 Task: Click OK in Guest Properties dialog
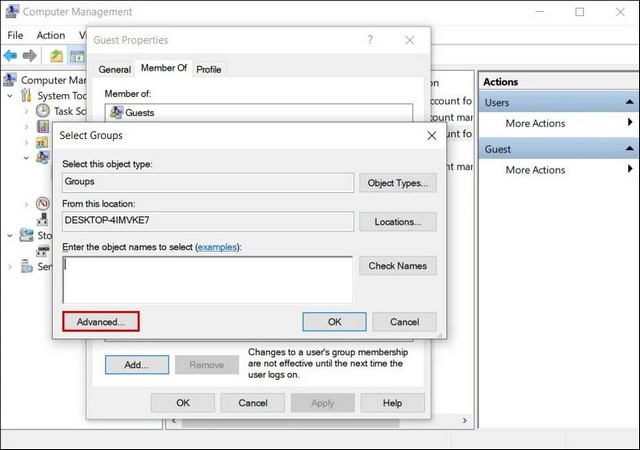tap(183, 403)
